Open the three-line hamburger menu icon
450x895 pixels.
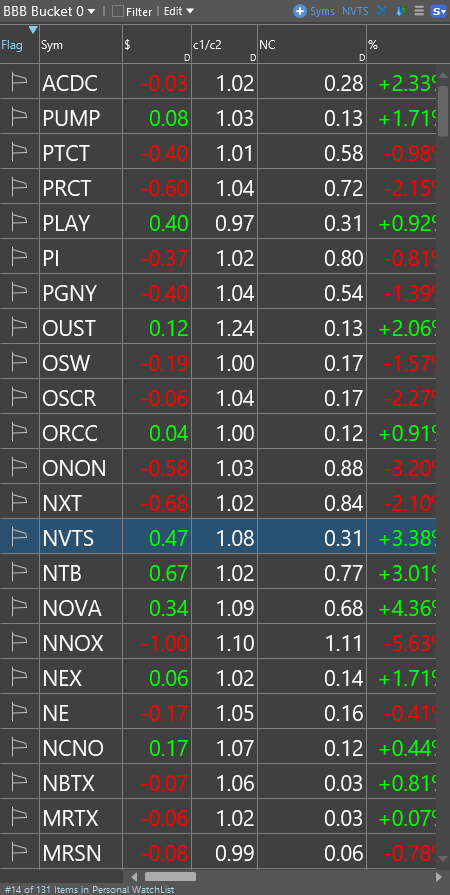[x=419, y=11]
